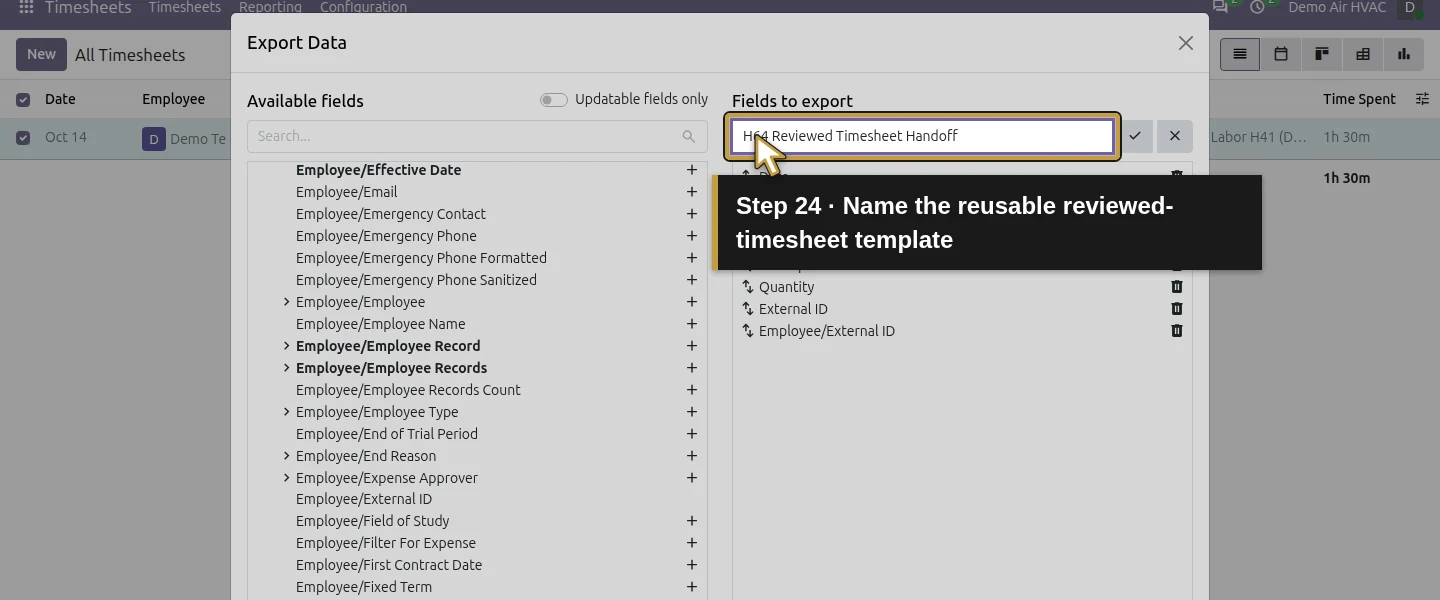Add Employee/Email field to export
The height and width of the screenshot is (600, 1440).
coord(691,192)
